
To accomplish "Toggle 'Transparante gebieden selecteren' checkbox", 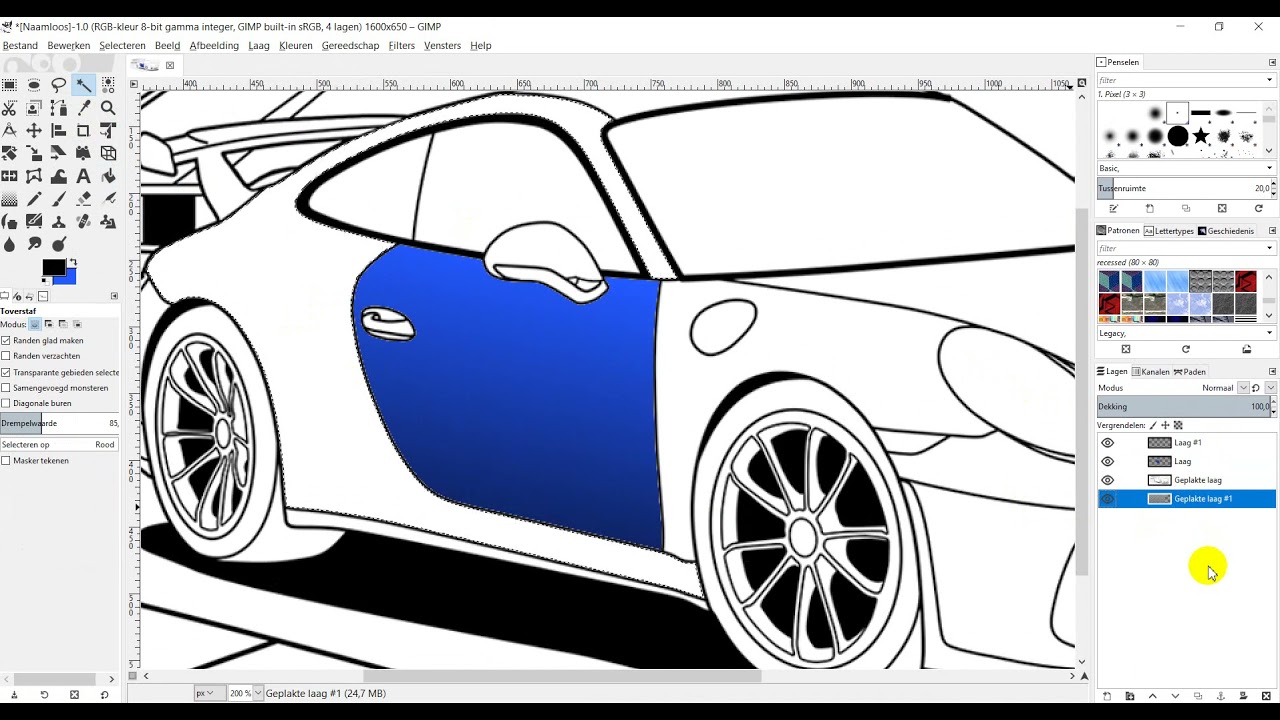I will click(x=6, y=372).
